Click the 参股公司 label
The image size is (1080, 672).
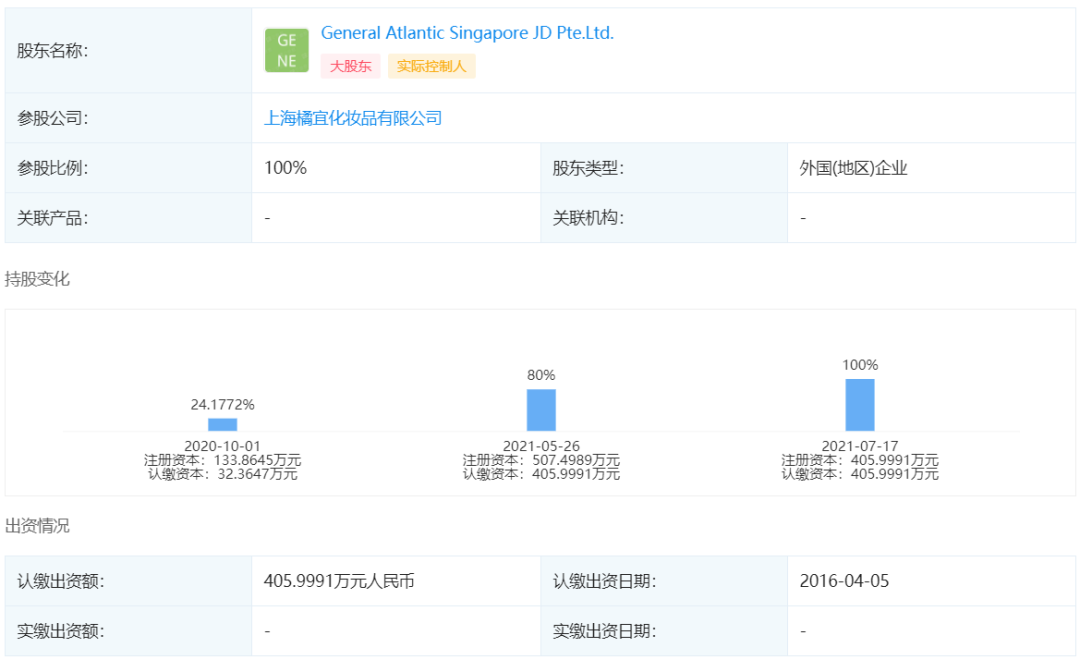click(52, 118)
